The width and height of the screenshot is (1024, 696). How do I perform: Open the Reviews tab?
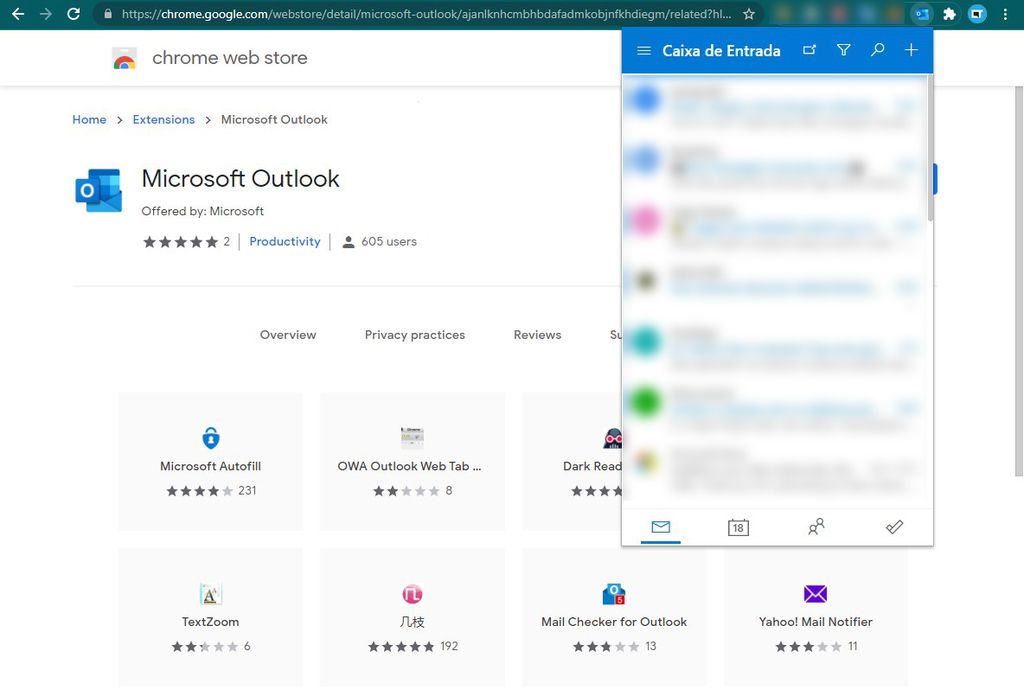[x=537, y=334]
